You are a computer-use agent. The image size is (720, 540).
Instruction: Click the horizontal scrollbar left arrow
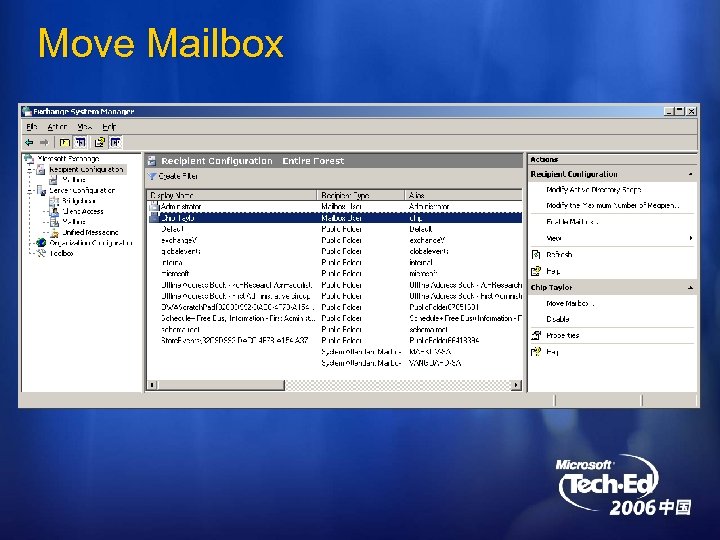pyautogui.click(x=152, y=385)
